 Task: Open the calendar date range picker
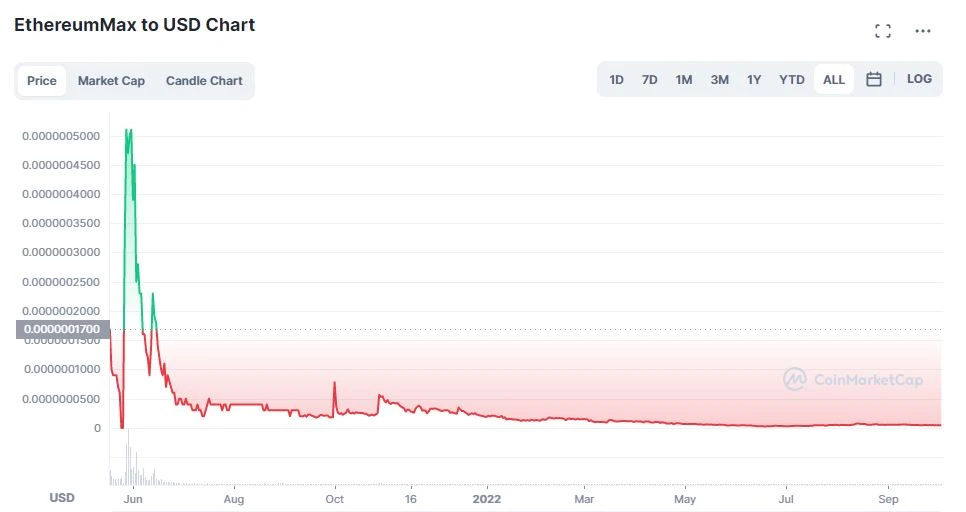874,79
